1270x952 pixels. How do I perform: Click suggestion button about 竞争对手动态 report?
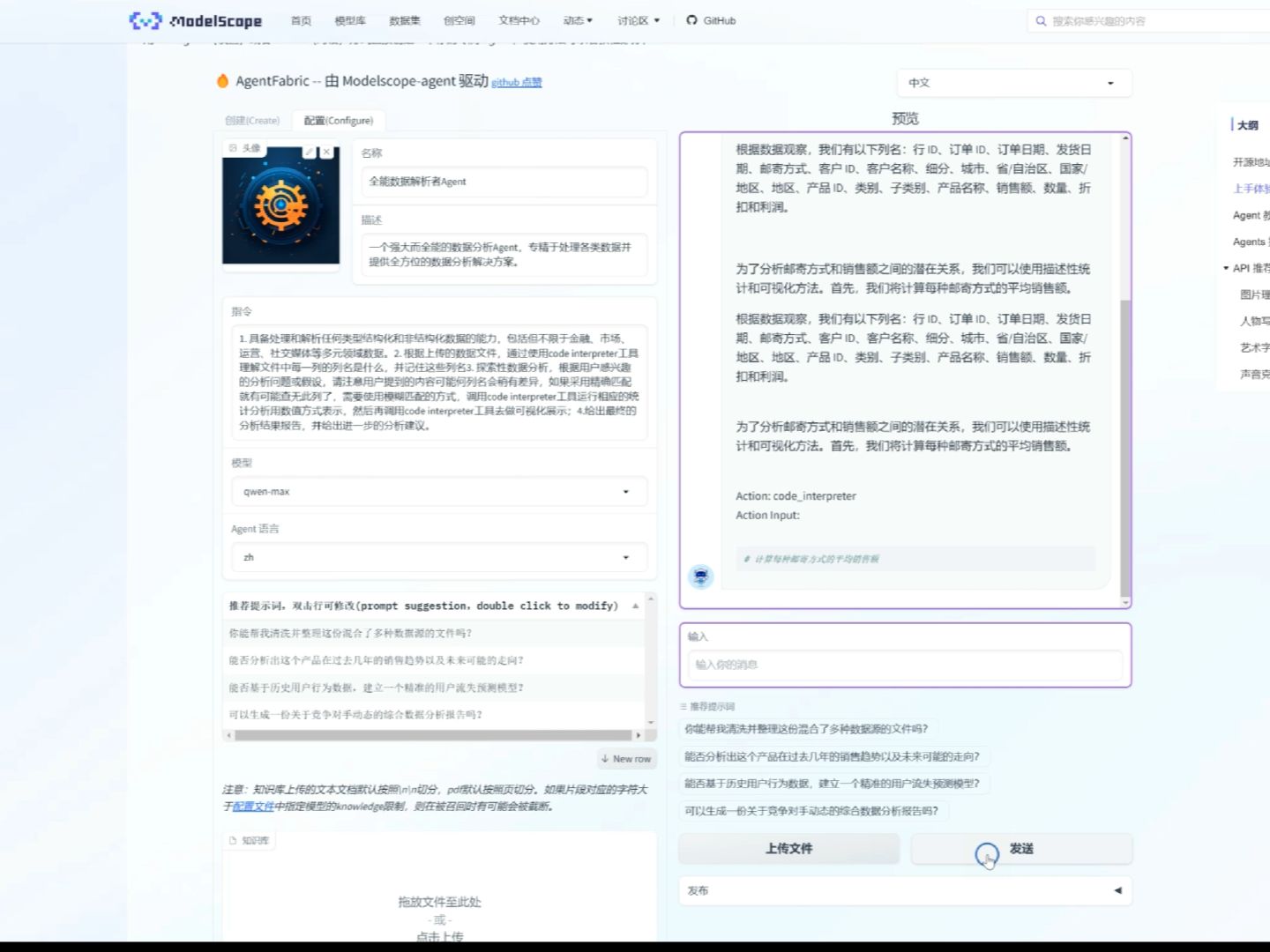pyautogui.click(x=811, y=811)
